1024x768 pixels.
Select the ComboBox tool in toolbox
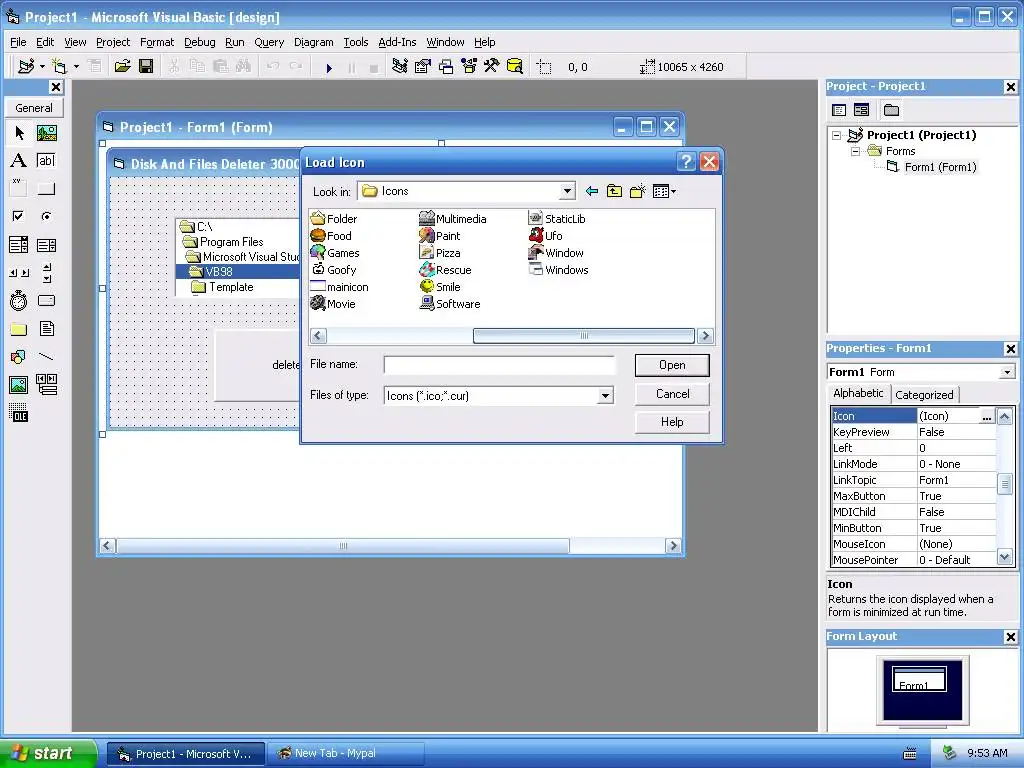pos(19,245)
